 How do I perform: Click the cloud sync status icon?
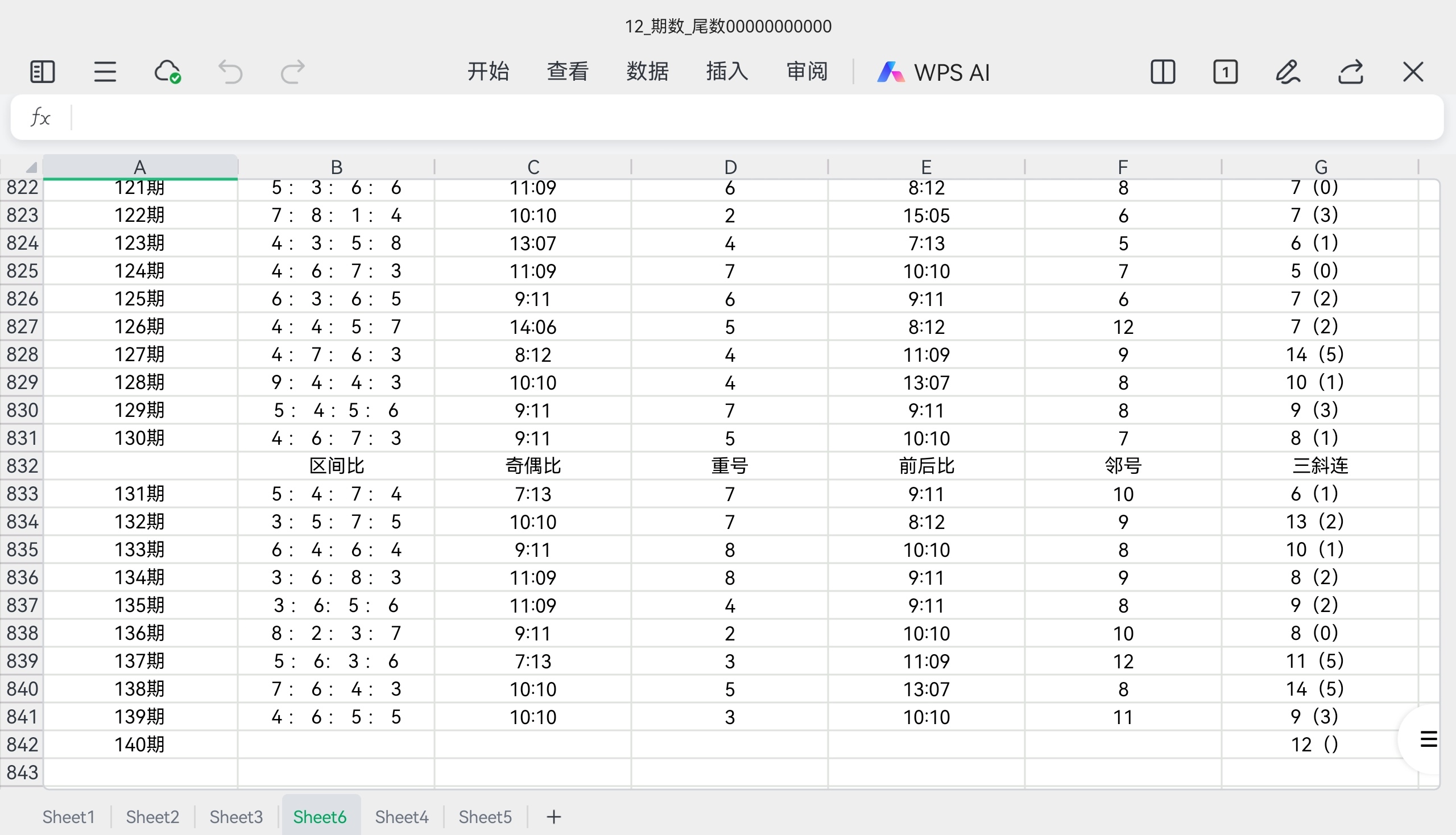coord(167,72)
